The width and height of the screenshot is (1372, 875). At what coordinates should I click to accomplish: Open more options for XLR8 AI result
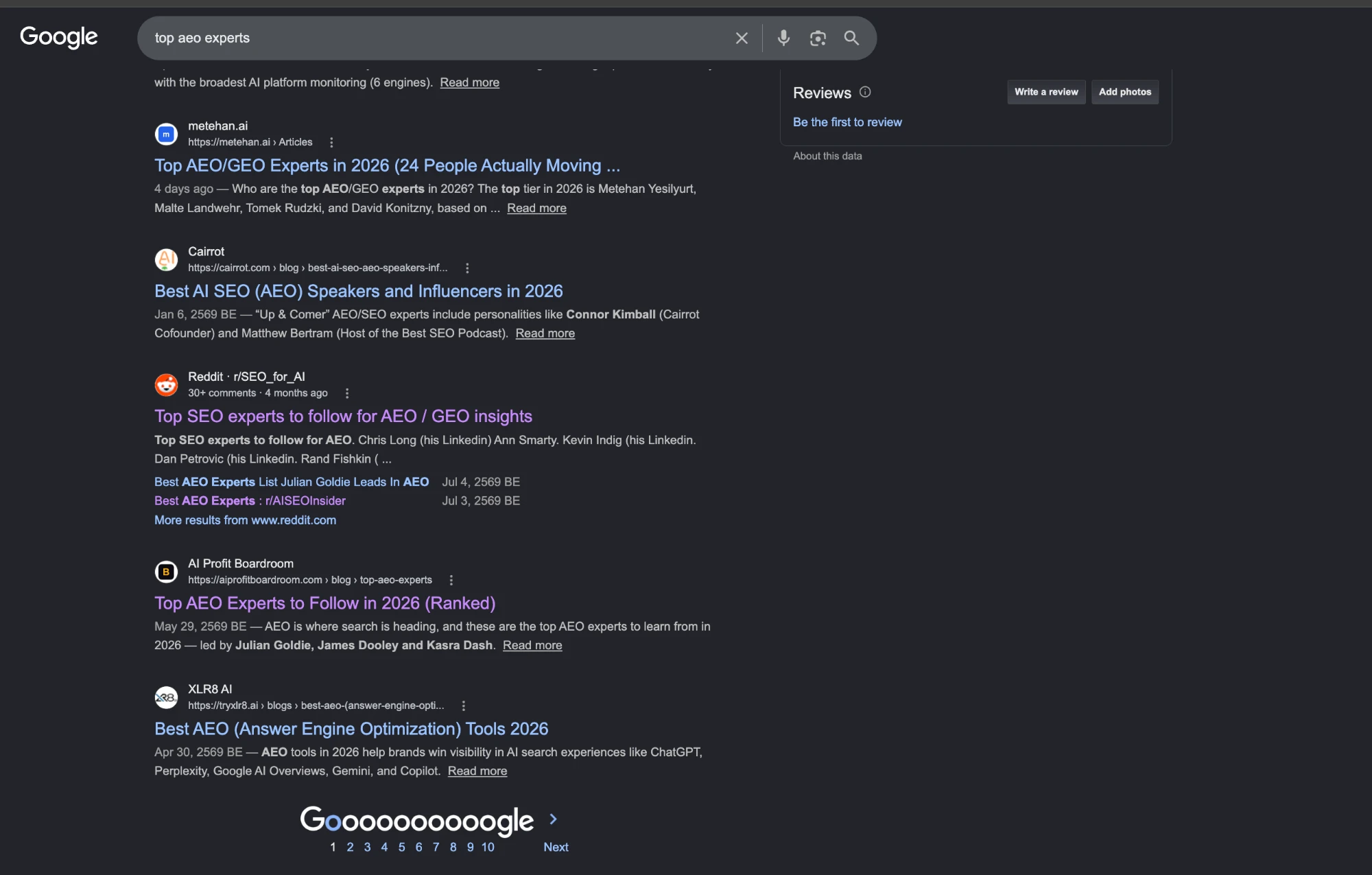(x=464, y=706)
